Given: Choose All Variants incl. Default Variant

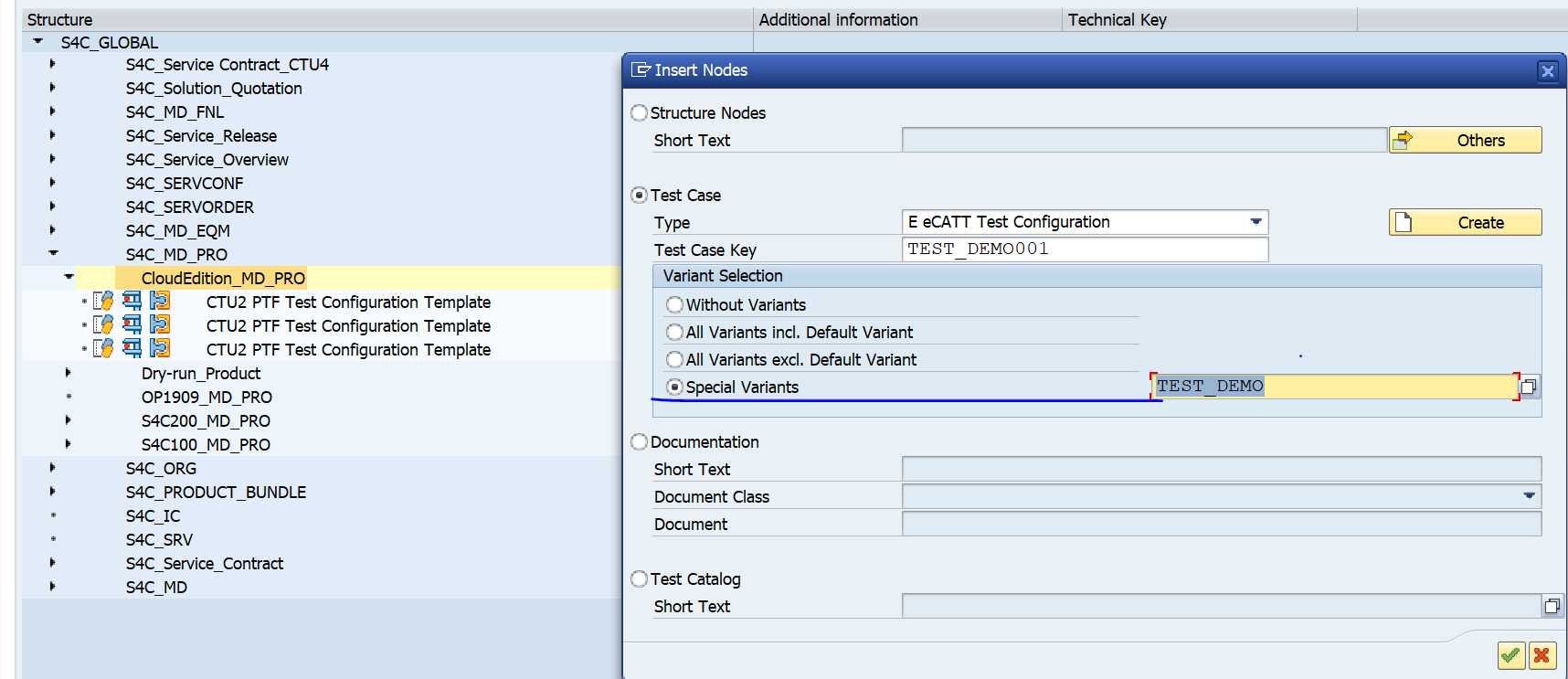Looking at the screenshot, I should (x=675, y=332).
